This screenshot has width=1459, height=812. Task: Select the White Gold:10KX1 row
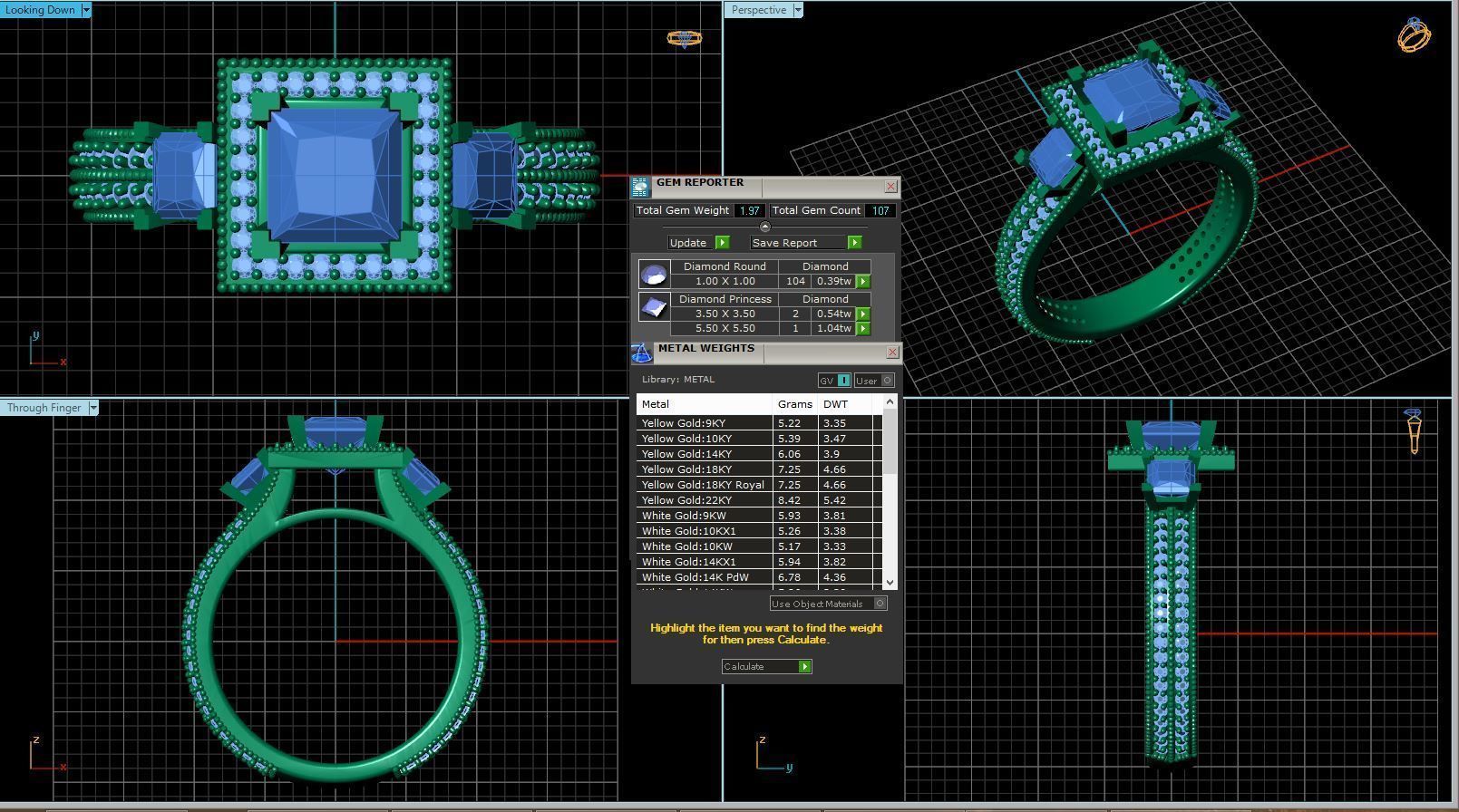point(759,531)
